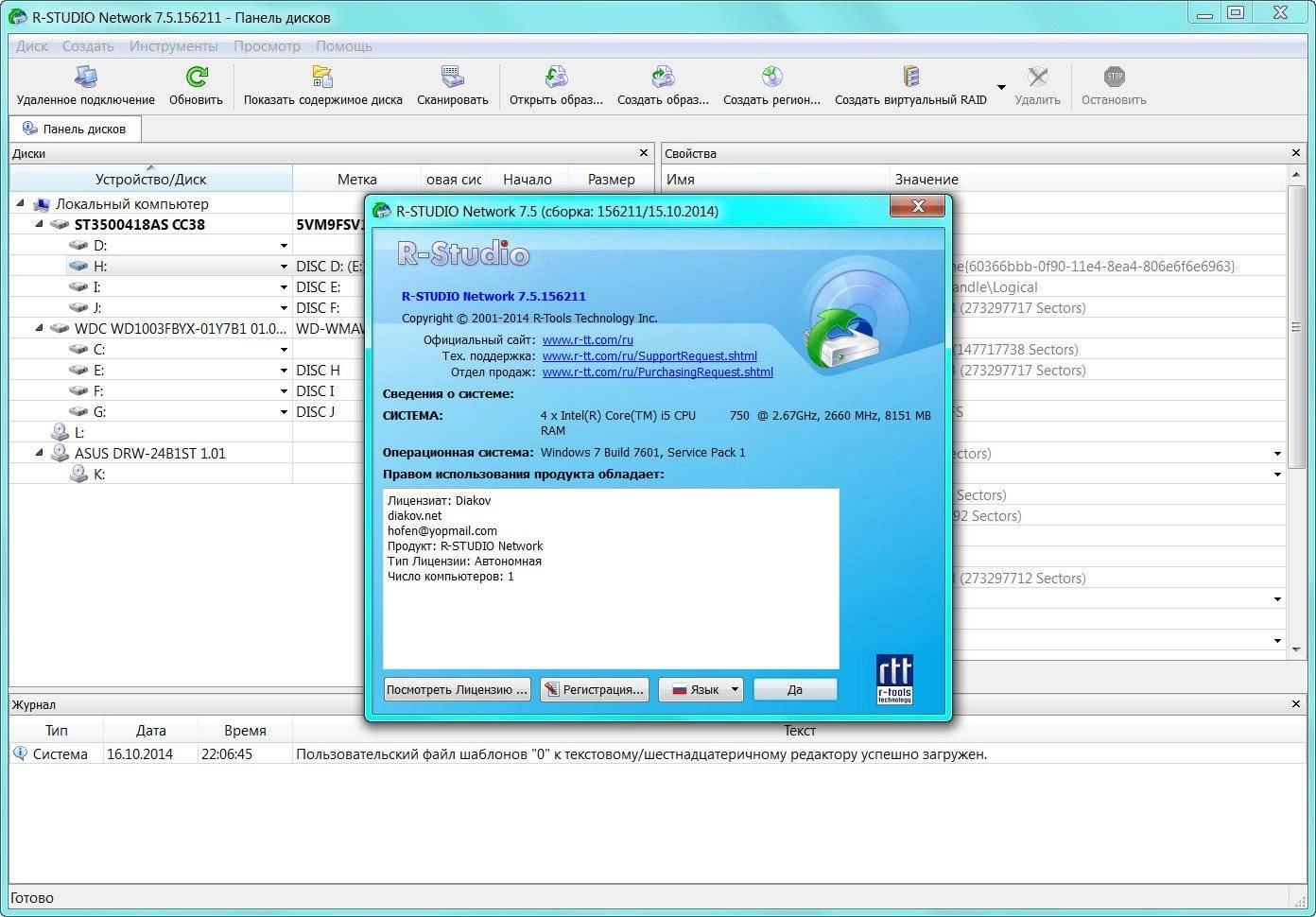Close the Журнал panel
The height and width of the screenshot is (917, 1316).
[1296, 703]
